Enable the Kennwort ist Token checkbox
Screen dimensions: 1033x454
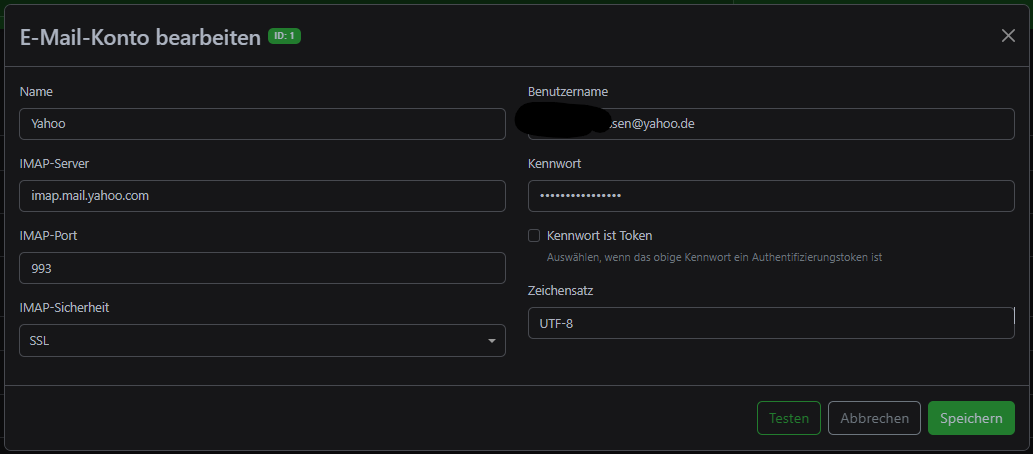(x=534, y=236)
